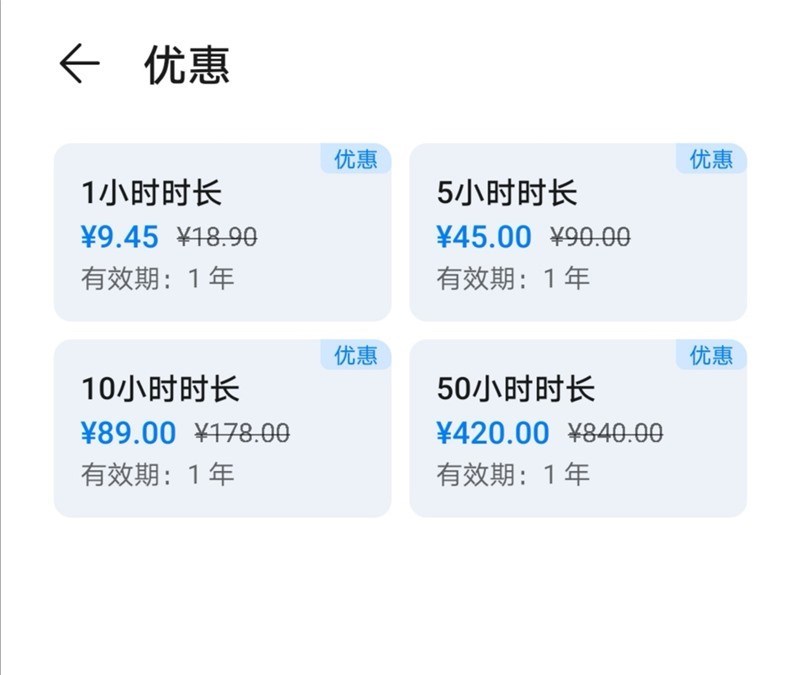
Task: Choose the 10小时时长 package title
Action: click(x=160, y=390)
